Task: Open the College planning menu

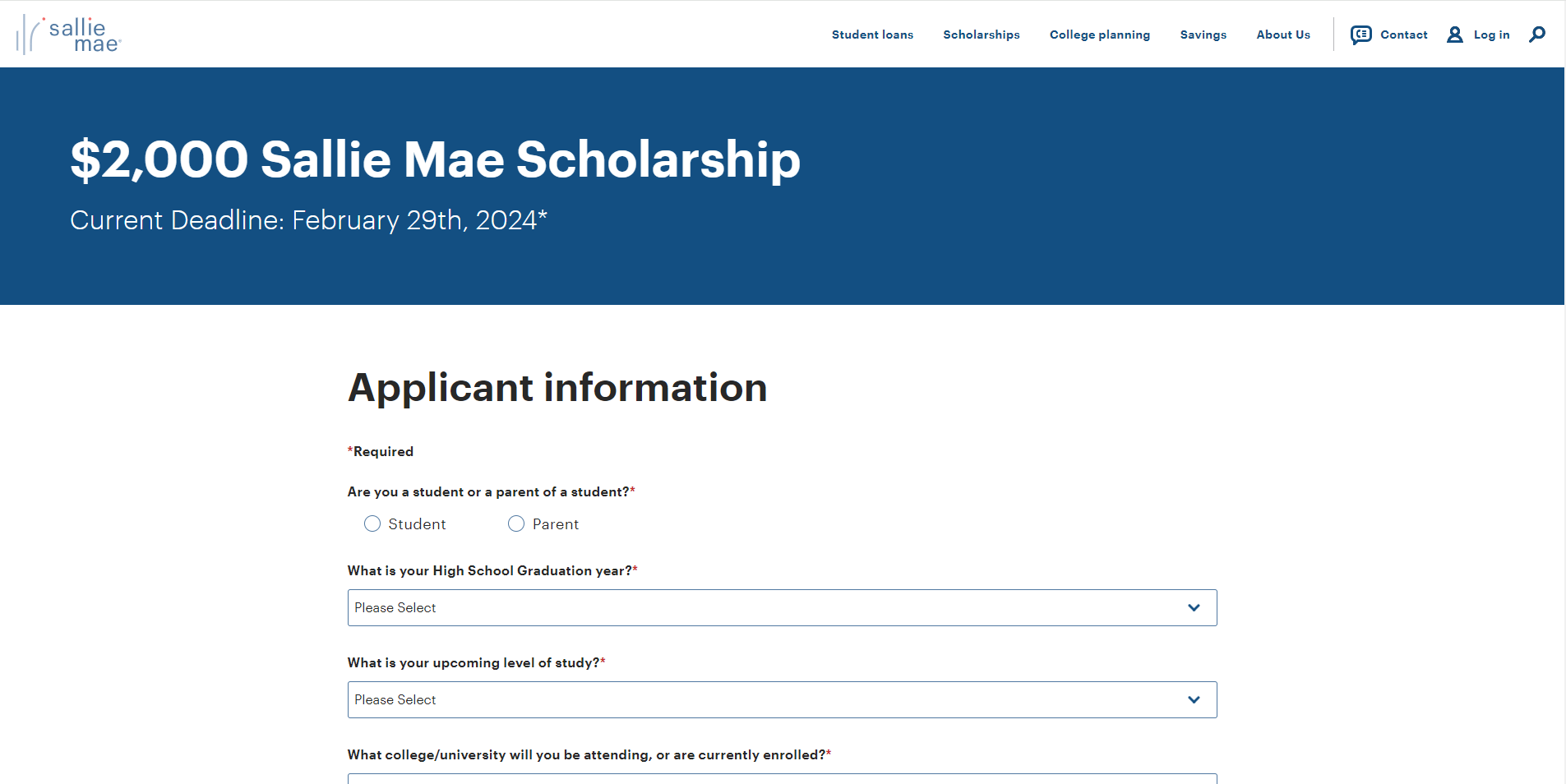Action: click(x=1099, y=35)
